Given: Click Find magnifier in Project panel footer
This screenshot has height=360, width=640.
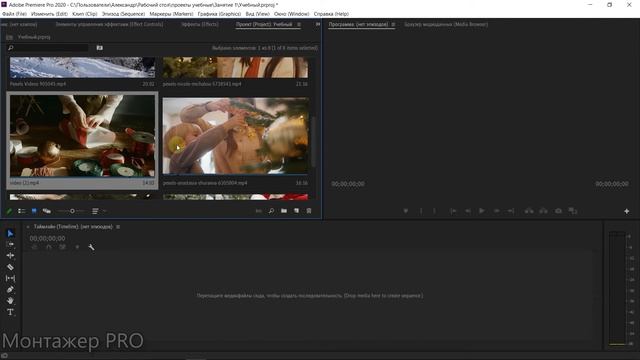Looking at the screenshot, I should tap(271, 211).
